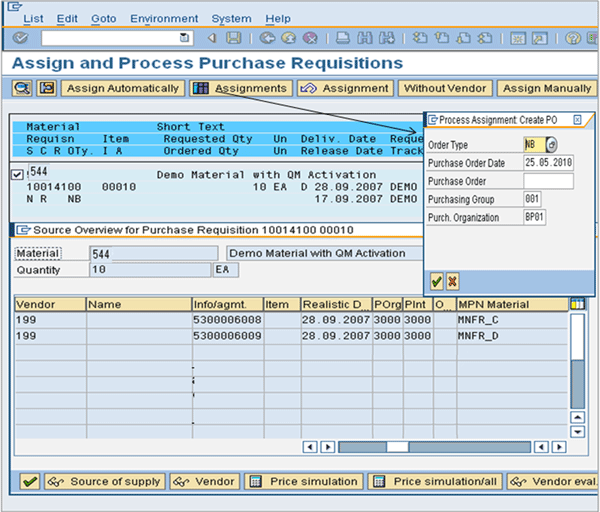Cancel Process Assignment dialog with red X
600x512 pixels.
[x=452, y=282]
